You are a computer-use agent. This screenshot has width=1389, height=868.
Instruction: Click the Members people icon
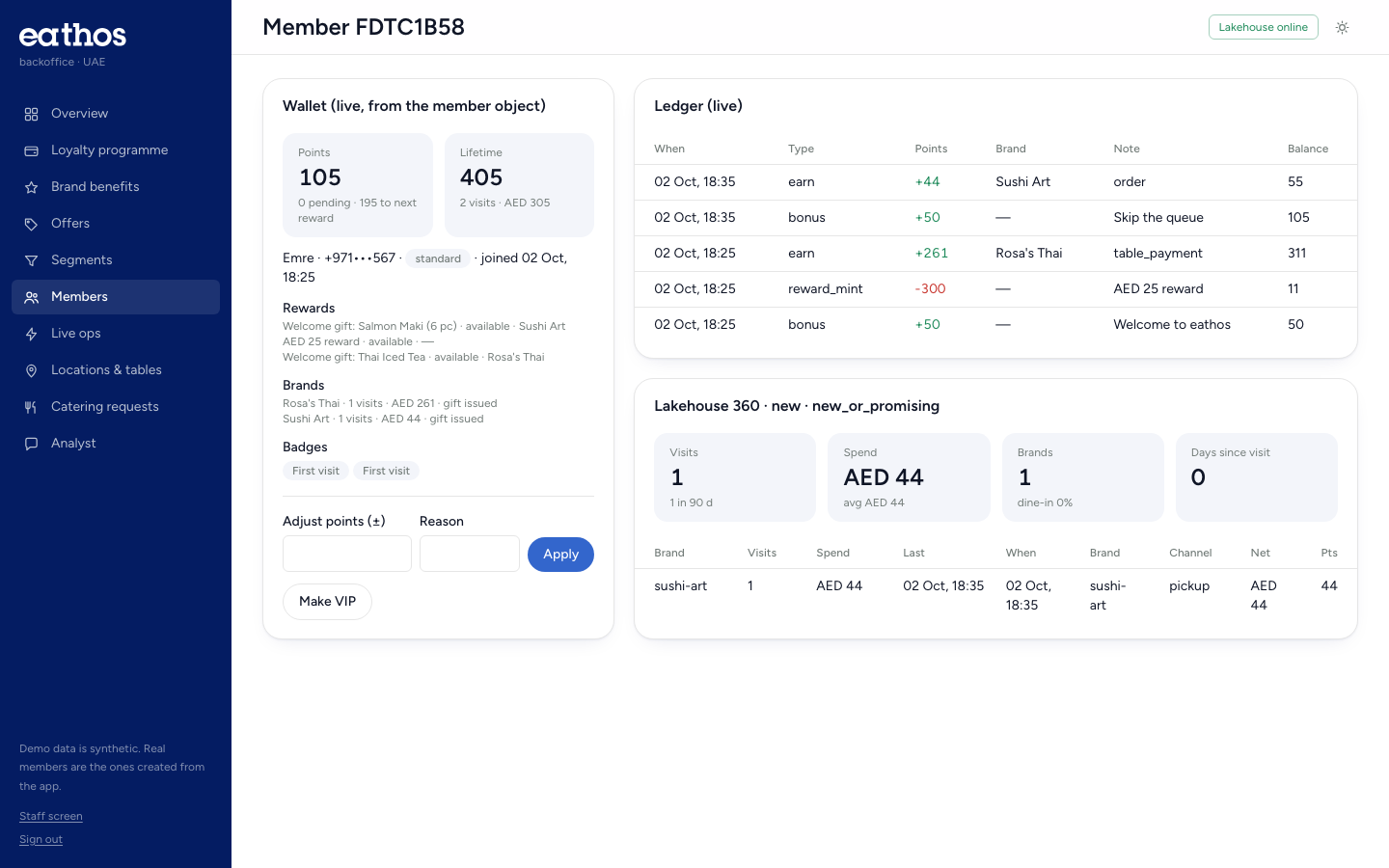(x=31, y=297)
